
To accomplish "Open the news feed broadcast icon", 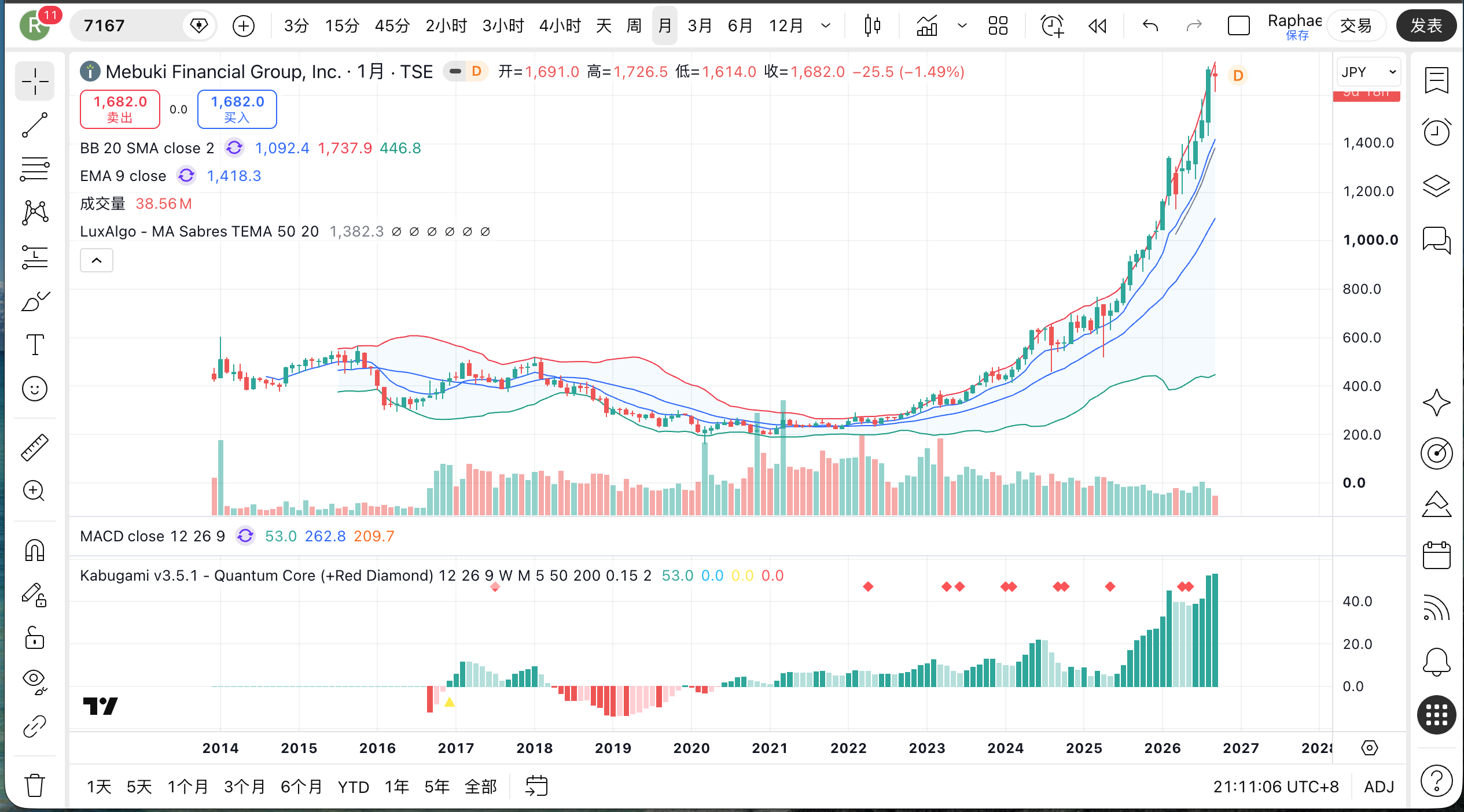I will (x=1436, y=607).
